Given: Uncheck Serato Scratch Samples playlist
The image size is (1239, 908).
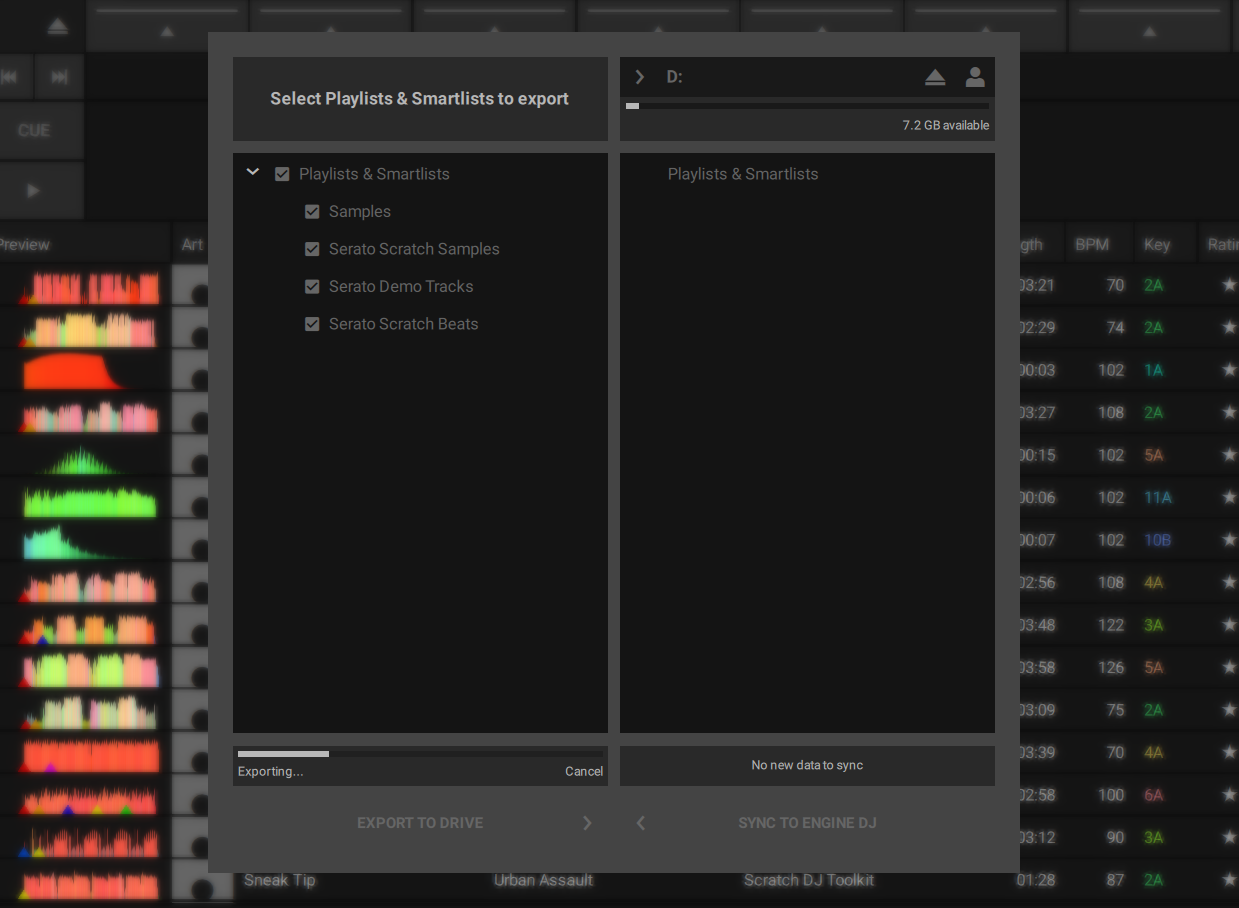Looking at the screenshot, I should (312, 249).
